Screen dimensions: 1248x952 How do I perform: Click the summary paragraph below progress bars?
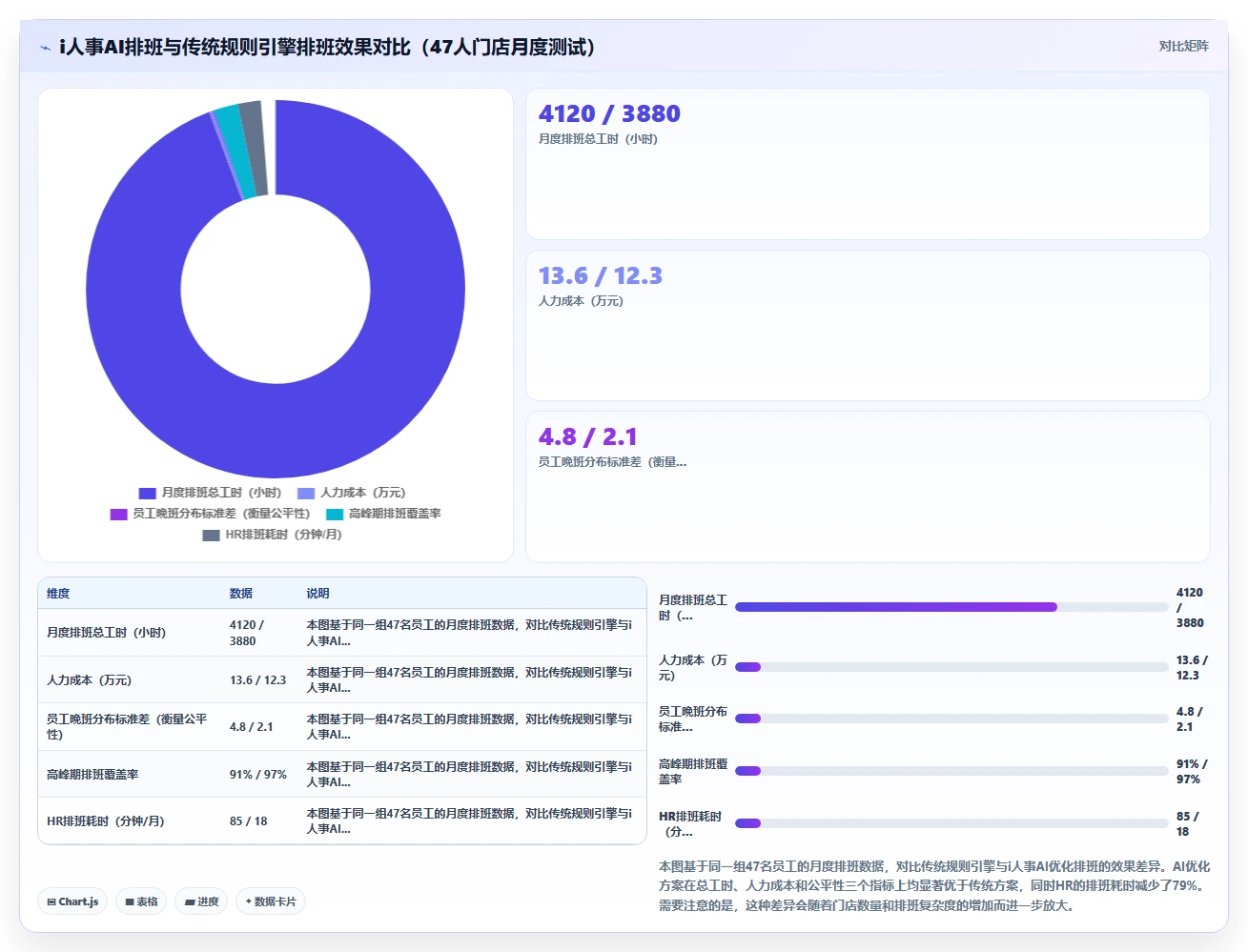click(934, 886)
